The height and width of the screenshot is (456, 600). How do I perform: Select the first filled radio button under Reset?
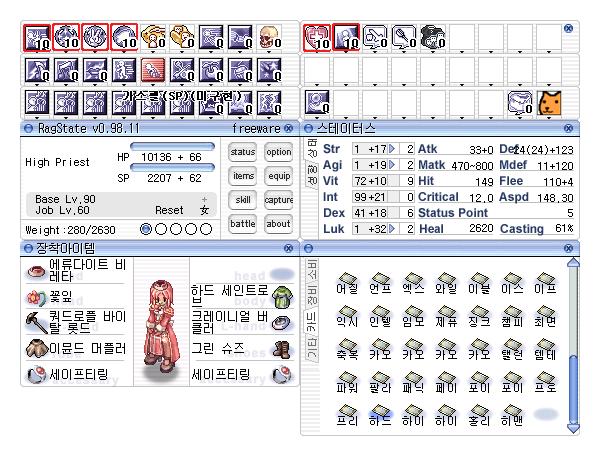(x=147, y=228)
